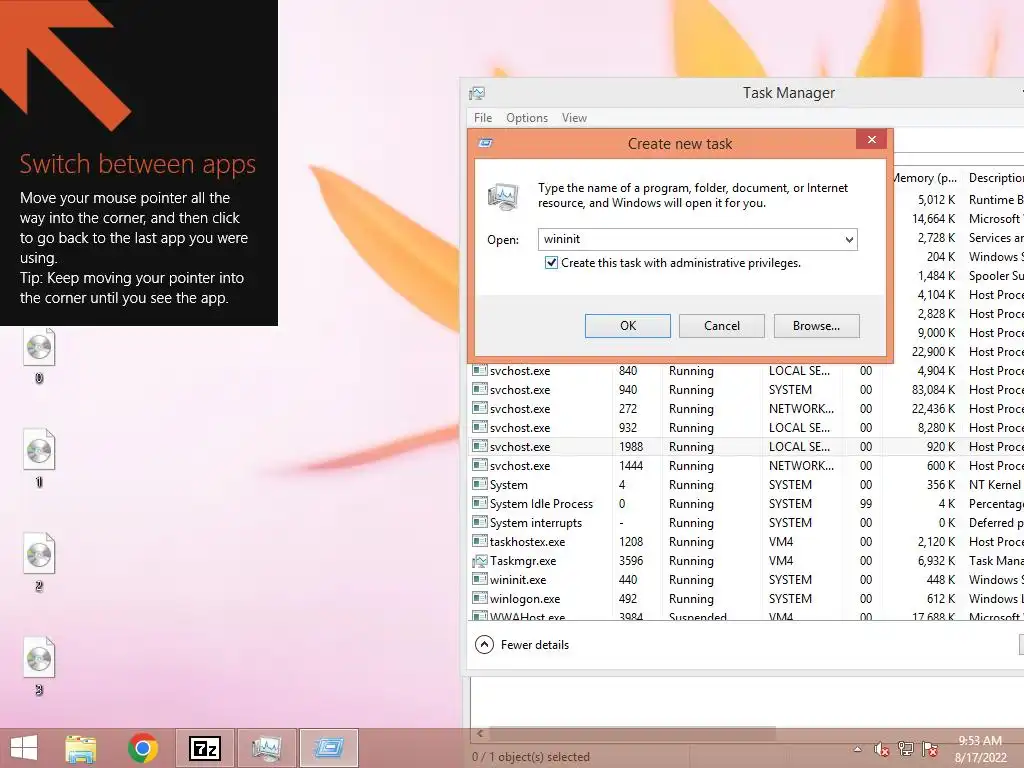Select System interrupts process name

[536, 522]
